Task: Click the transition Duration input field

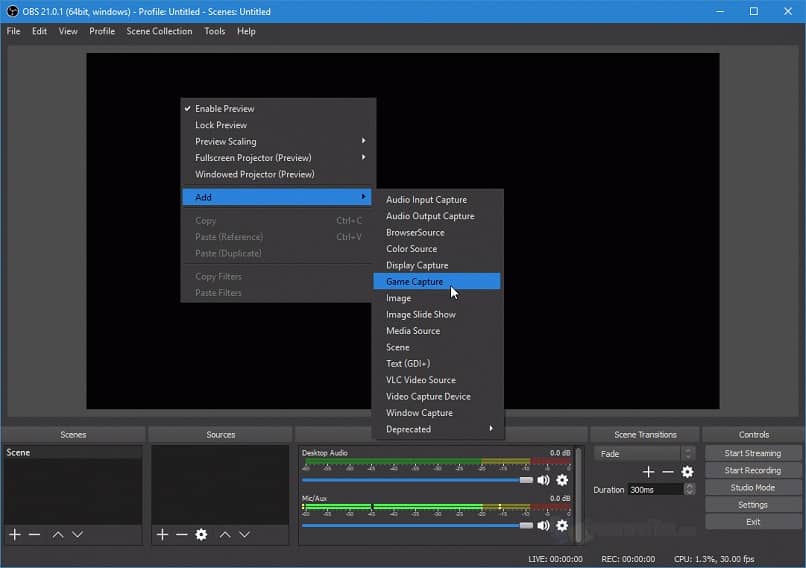Action: tap(654, 490)
